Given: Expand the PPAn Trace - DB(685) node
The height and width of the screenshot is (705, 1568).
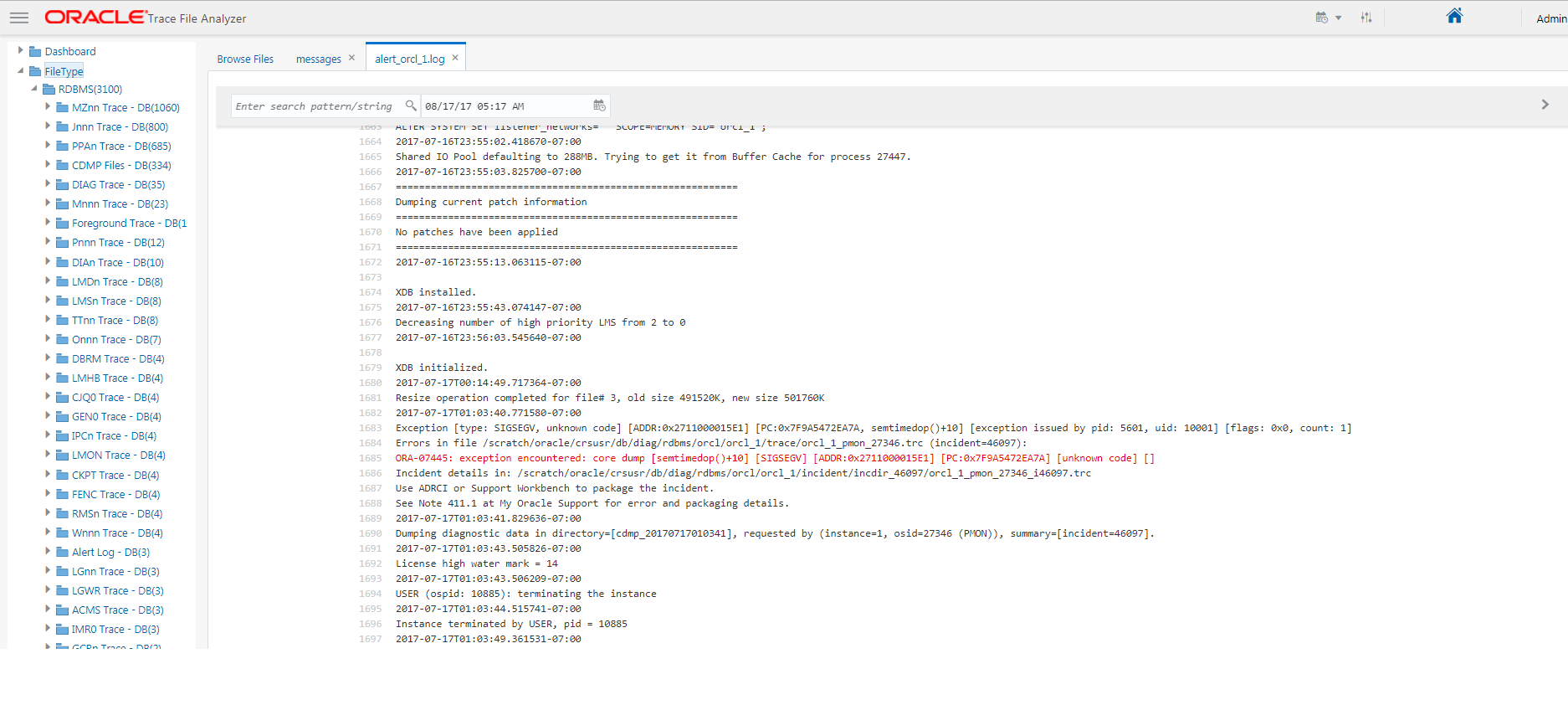Looking at the screenshot, I should click(x=48, y=145).
